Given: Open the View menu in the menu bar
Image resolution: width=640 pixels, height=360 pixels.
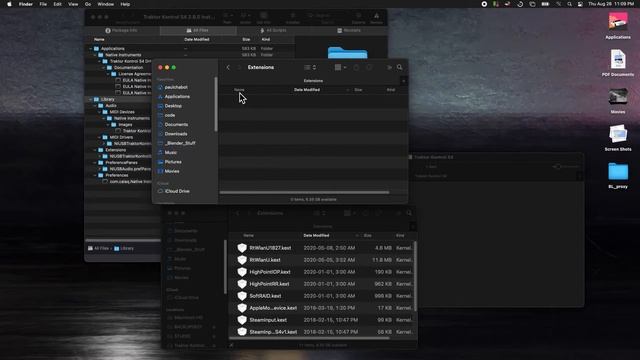Looking at the screenshot, I should click(x=73, y=4).
